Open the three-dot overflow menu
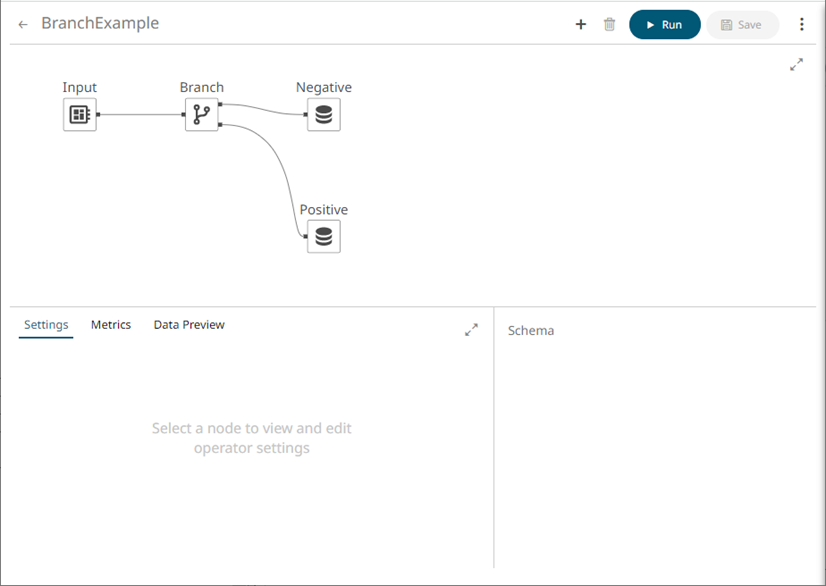The width and height of the screenshot is (826, 586). click(802, 23)
